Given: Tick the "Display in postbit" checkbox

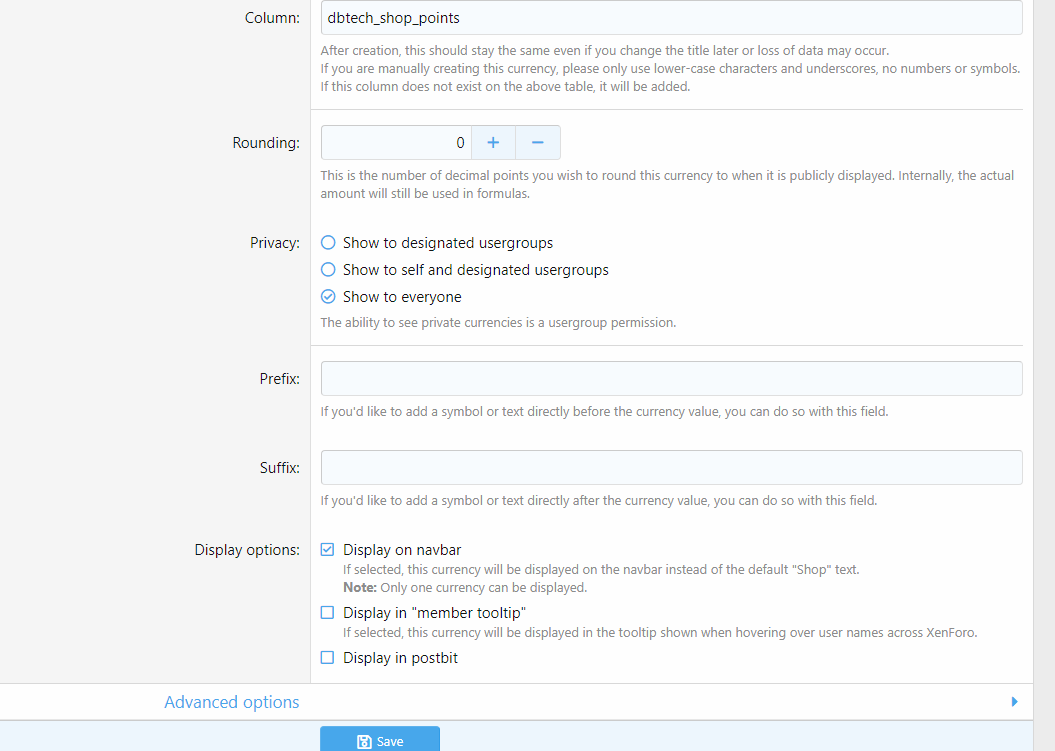Looking at the screenshot, I should [x=327, y=658].
